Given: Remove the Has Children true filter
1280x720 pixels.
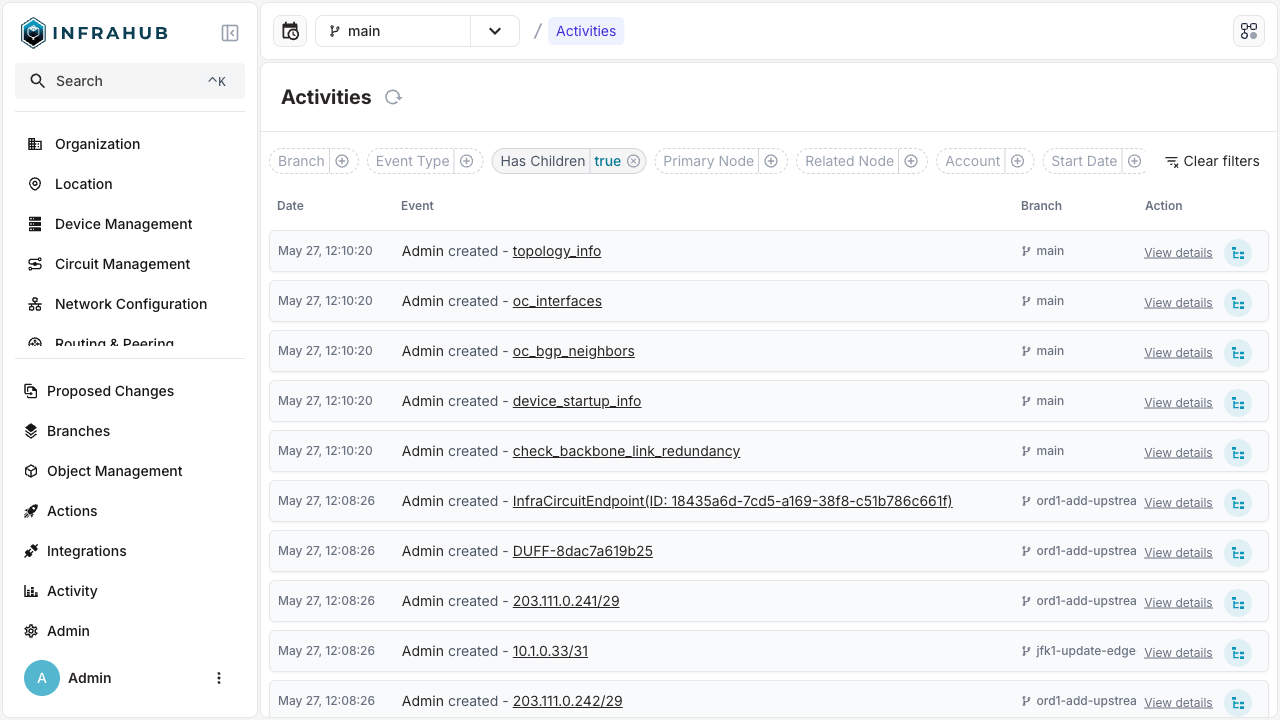Looking at the screenshot, I should [633, 161].
